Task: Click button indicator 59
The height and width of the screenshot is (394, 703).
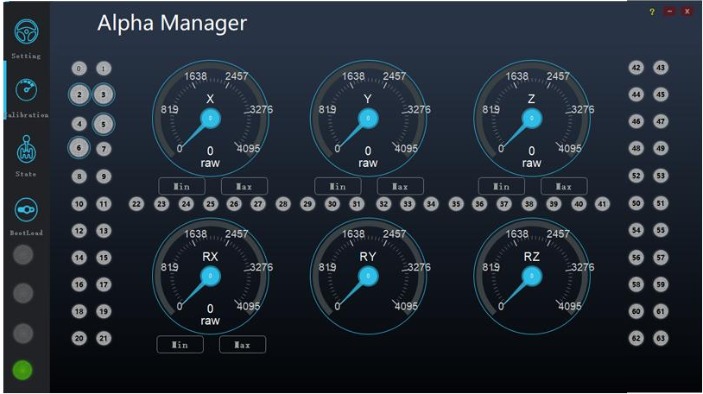Action: (660, 284)
